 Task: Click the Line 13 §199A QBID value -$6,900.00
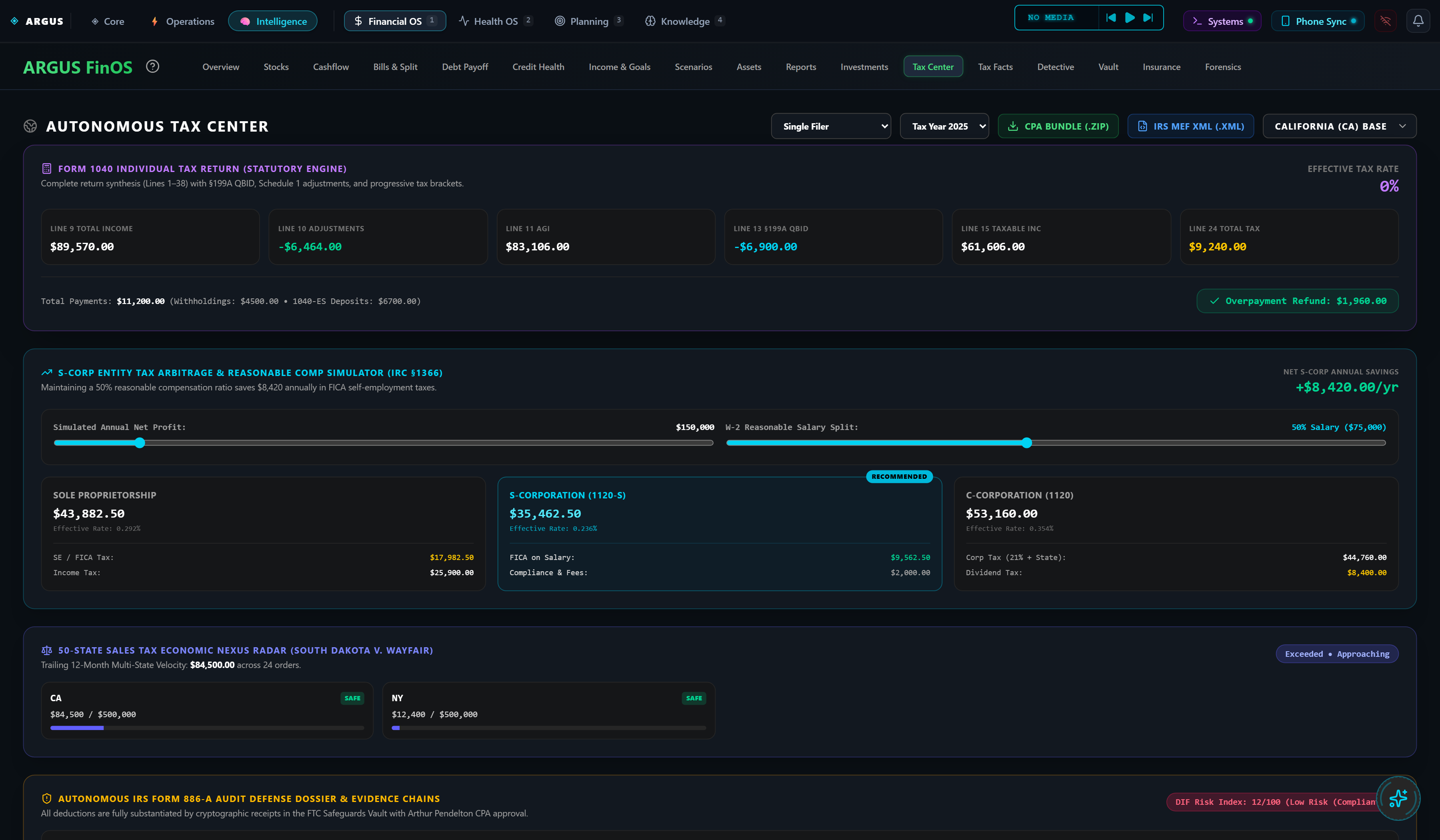point(765,246)
